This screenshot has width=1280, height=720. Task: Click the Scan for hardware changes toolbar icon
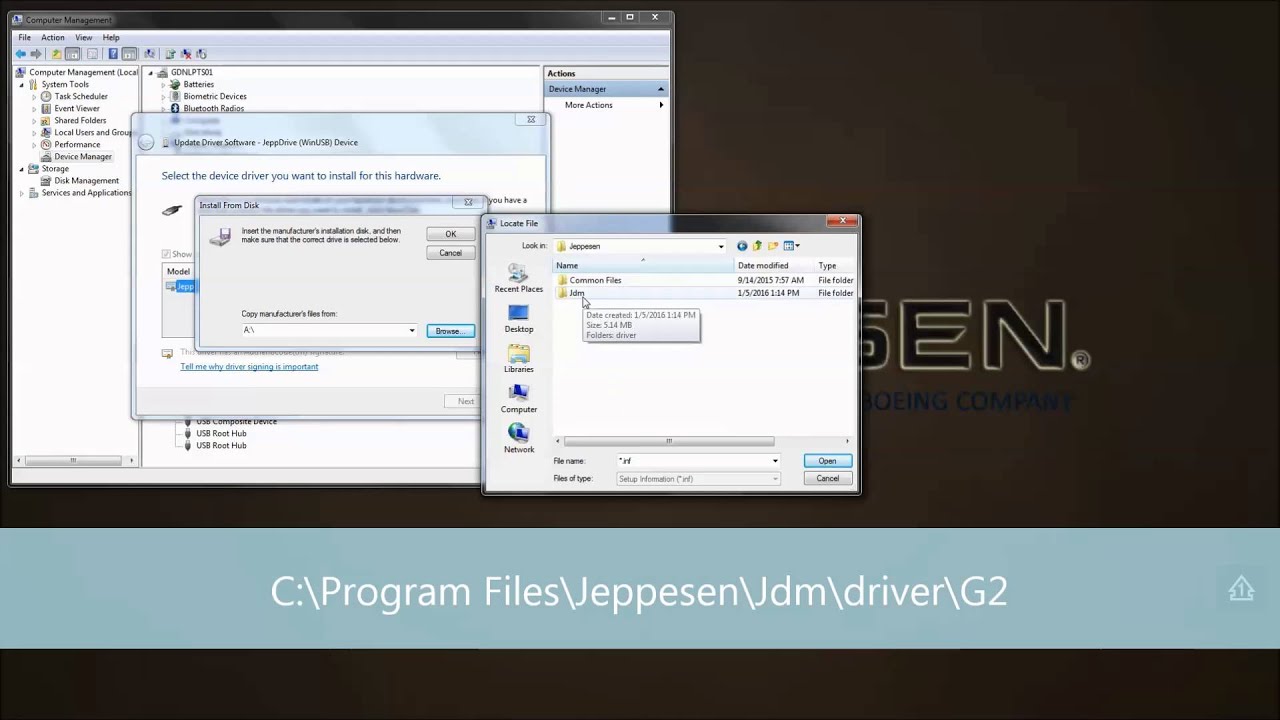tap(149, 54)
